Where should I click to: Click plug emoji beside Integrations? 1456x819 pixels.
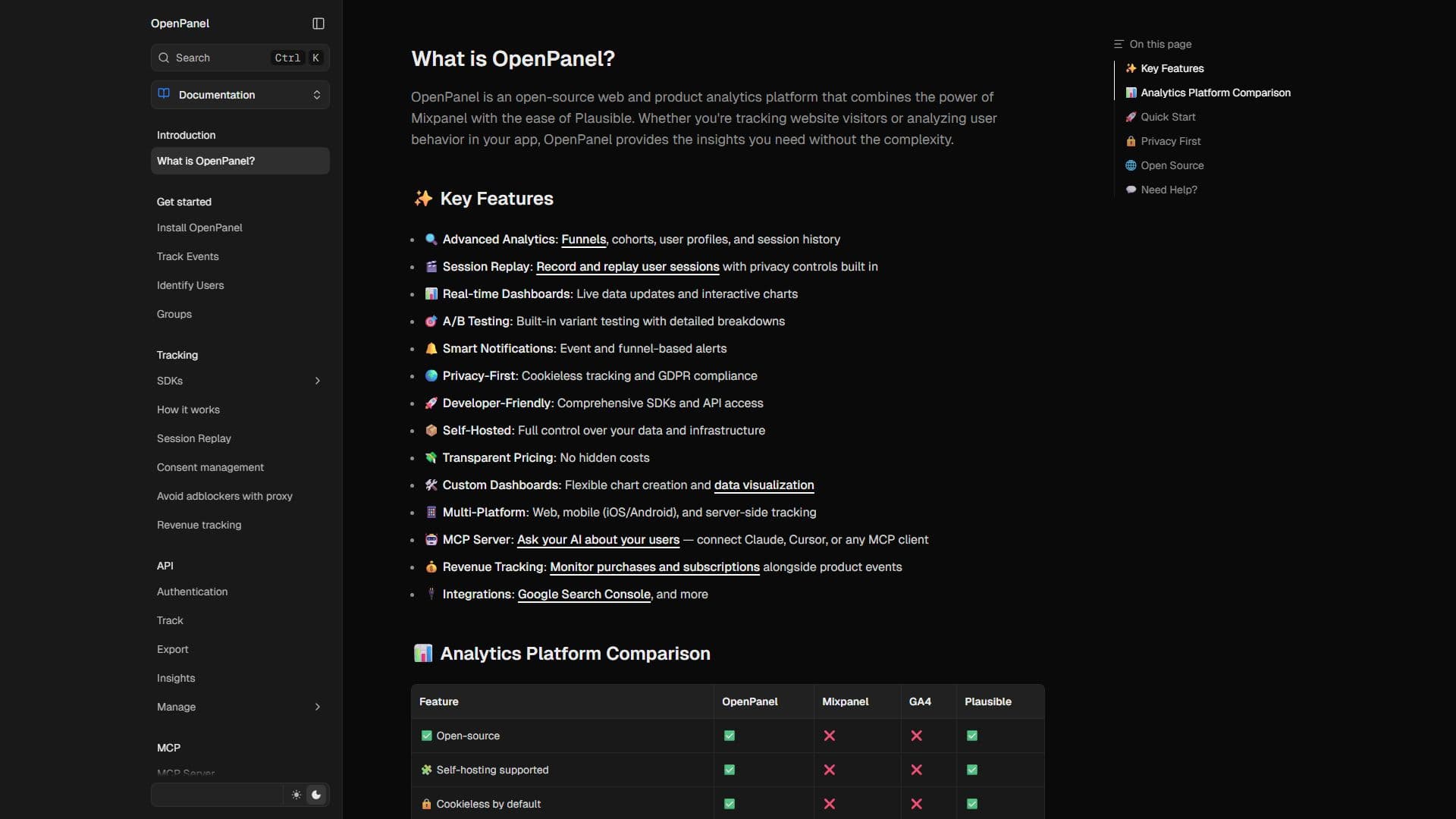click(431, 594)
